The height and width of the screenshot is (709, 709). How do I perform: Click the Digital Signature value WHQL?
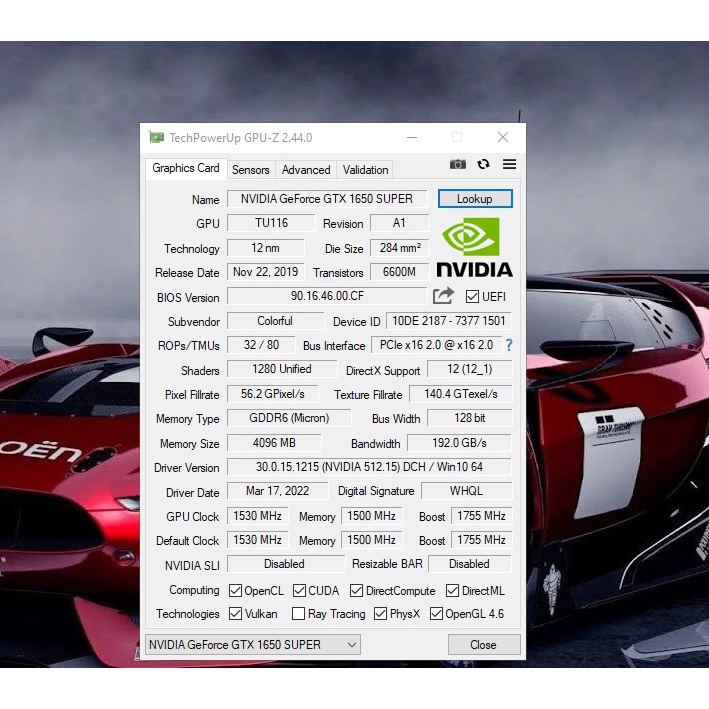[467, 491]
